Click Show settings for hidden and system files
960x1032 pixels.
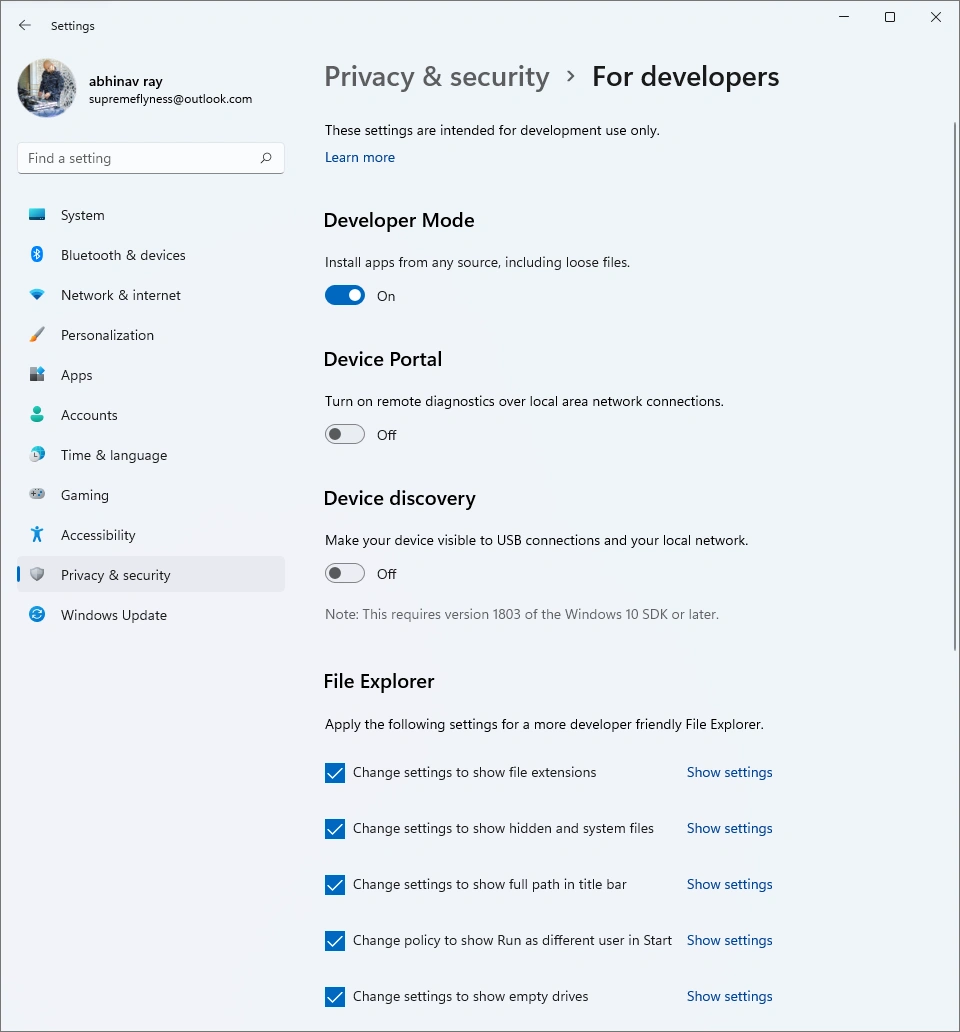pyautogui.click(x=729, y=828)
